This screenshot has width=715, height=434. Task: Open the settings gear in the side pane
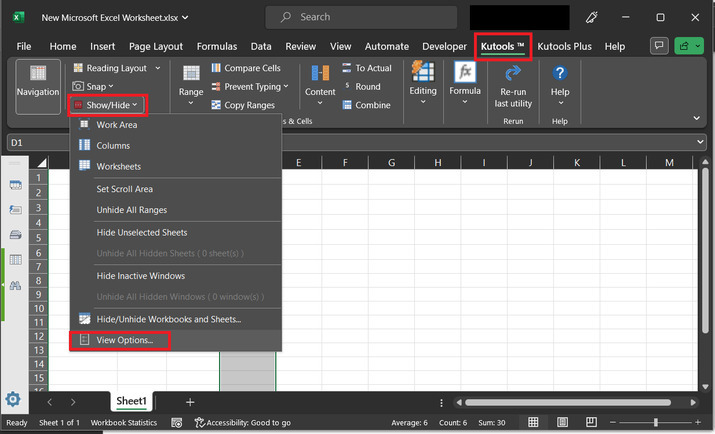coord(13,399)
